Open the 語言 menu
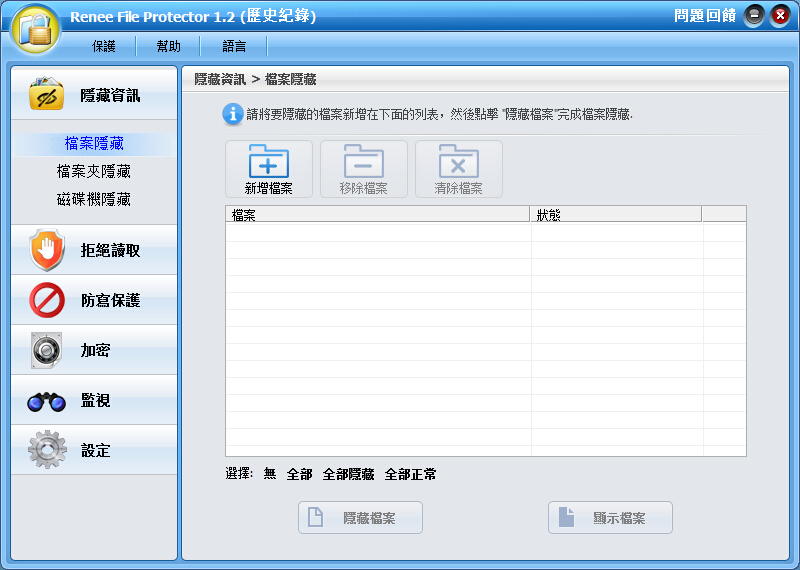 pos(234,46)
